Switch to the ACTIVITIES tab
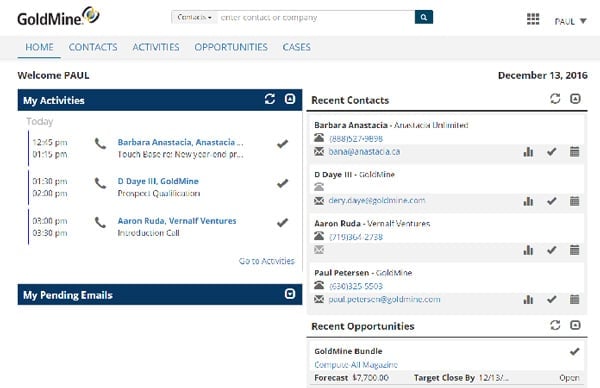 pyautogui.click(x=156, y=47)
